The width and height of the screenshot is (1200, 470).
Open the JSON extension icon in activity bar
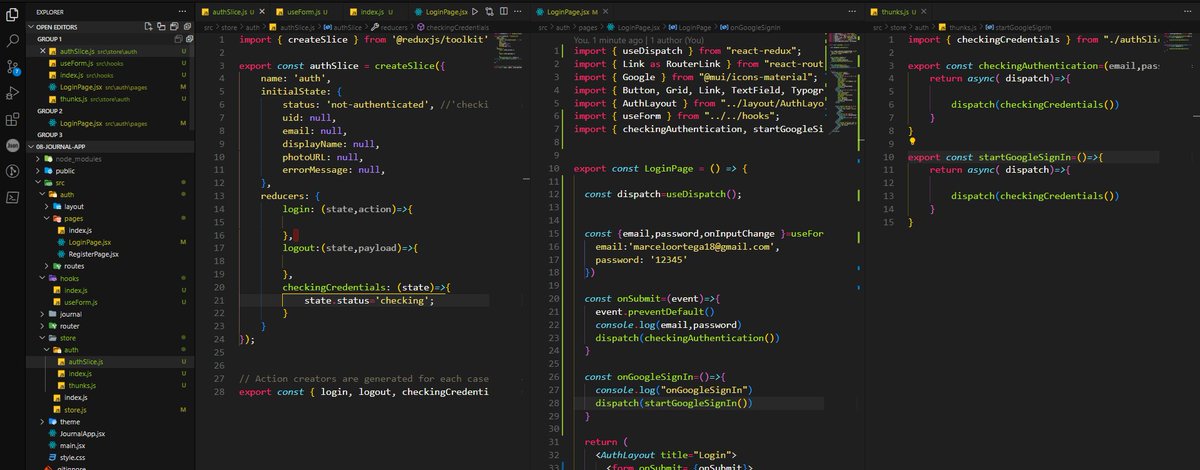pyautogui.click(x=13, y=145)
